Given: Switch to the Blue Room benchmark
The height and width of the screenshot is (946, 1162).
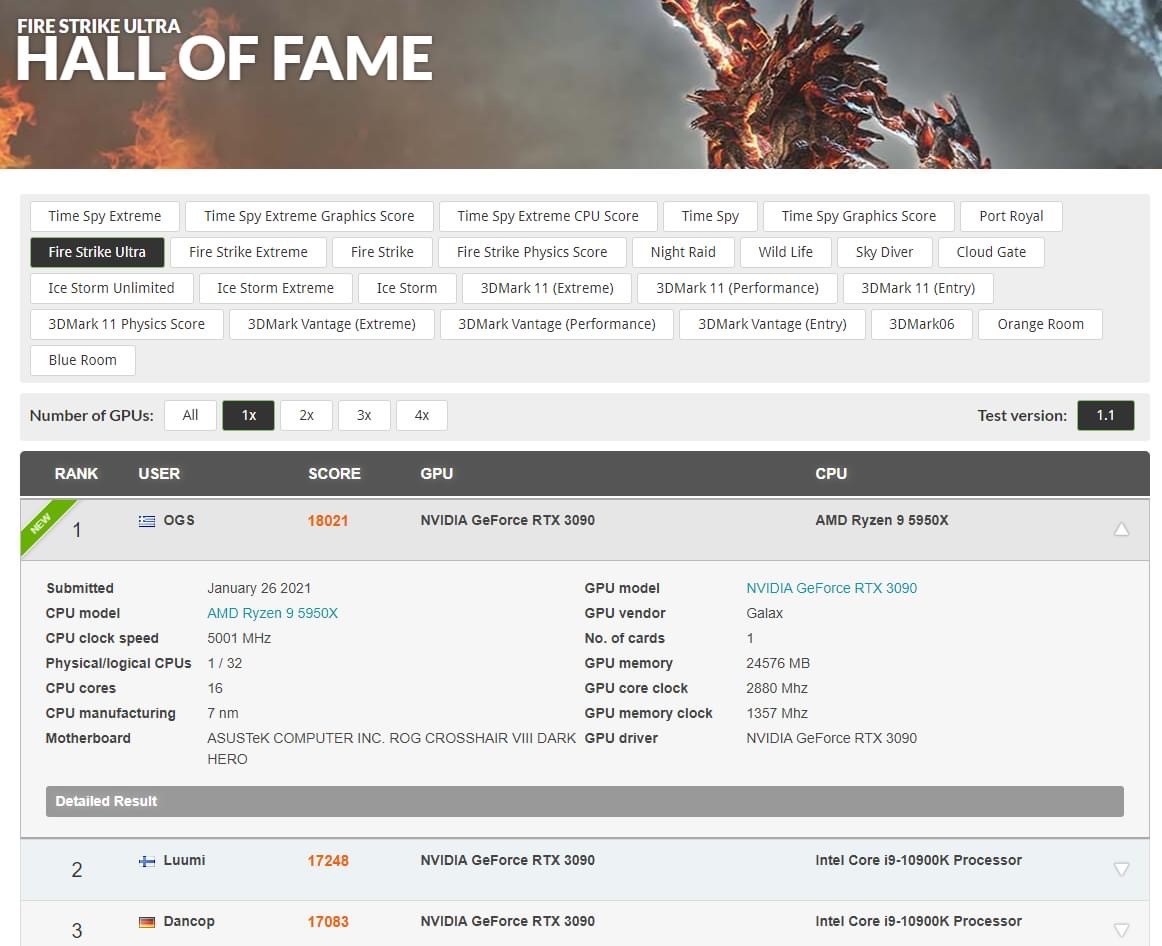Looking at the screenshot, I should 83,361.
